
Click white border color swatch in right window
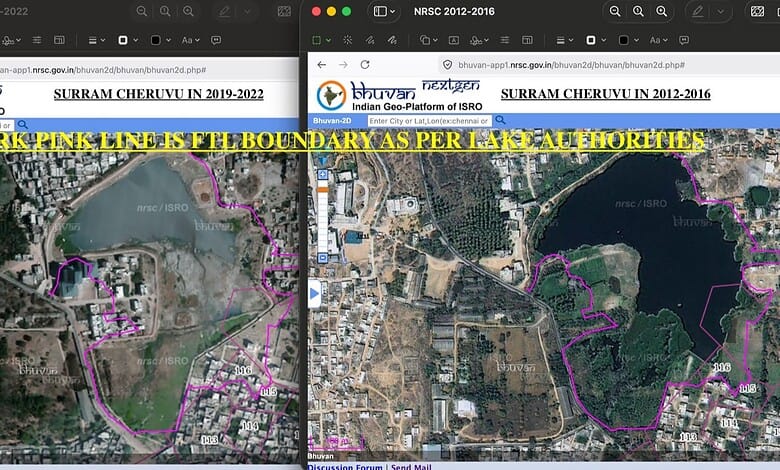591,40
